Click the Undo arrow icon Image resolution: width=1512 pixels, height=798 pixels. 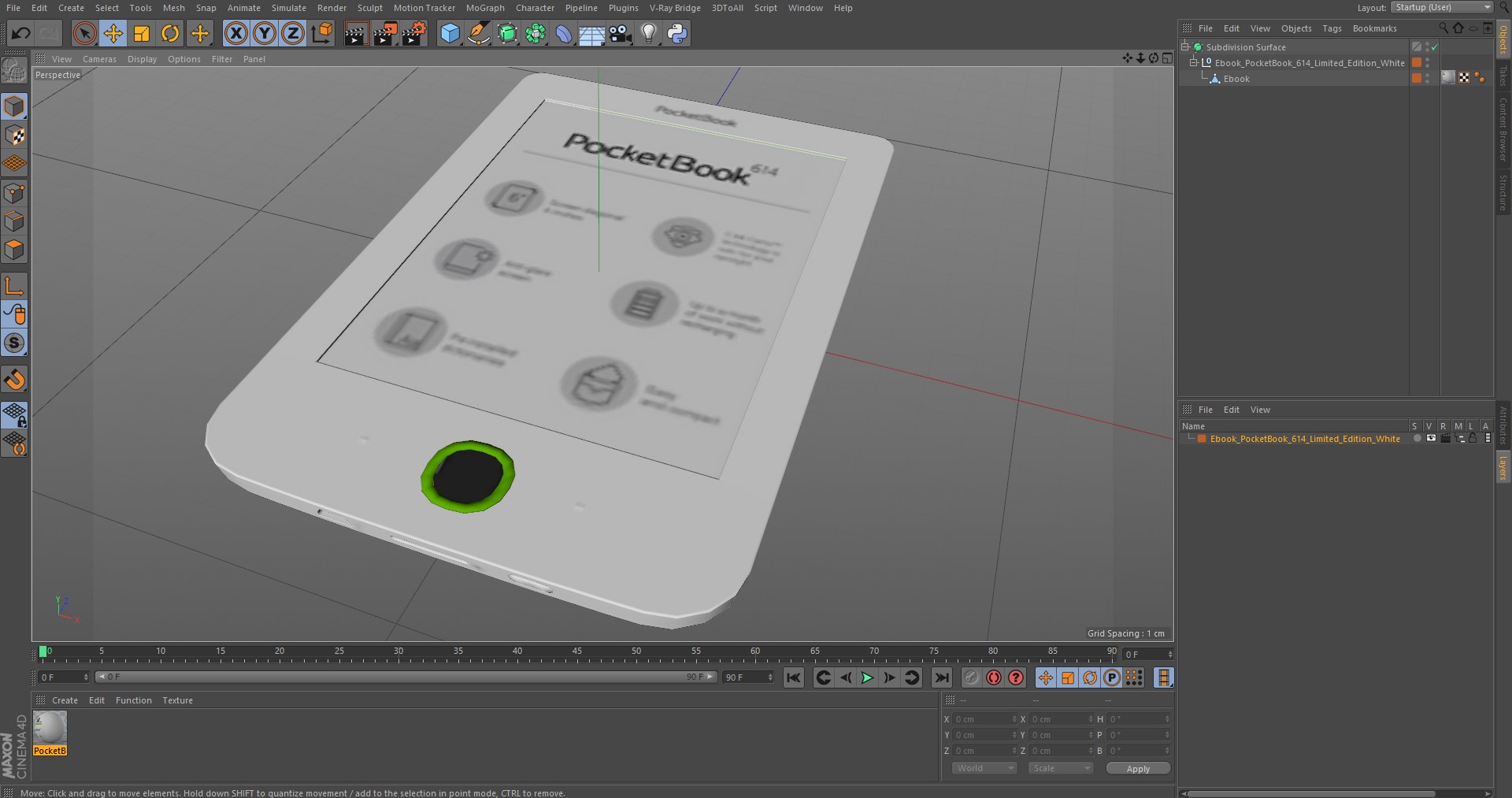pos(20,33)
